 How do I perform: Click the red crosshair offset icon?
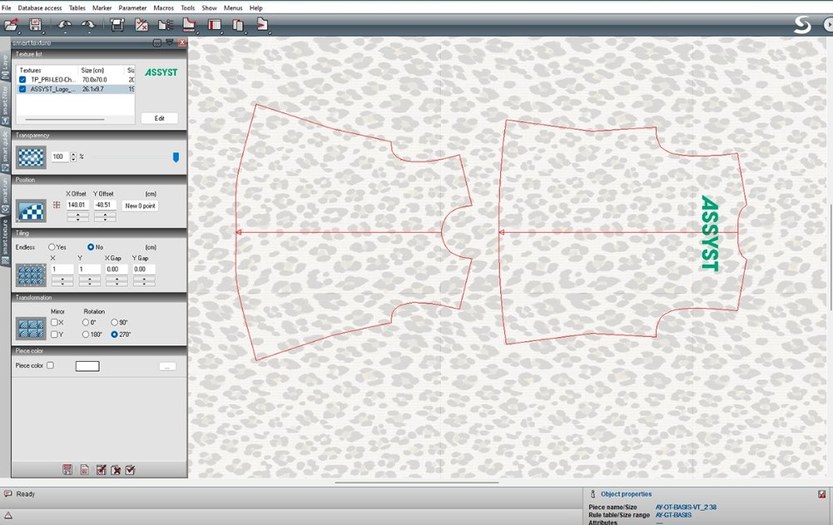click(x=56, y=205)
